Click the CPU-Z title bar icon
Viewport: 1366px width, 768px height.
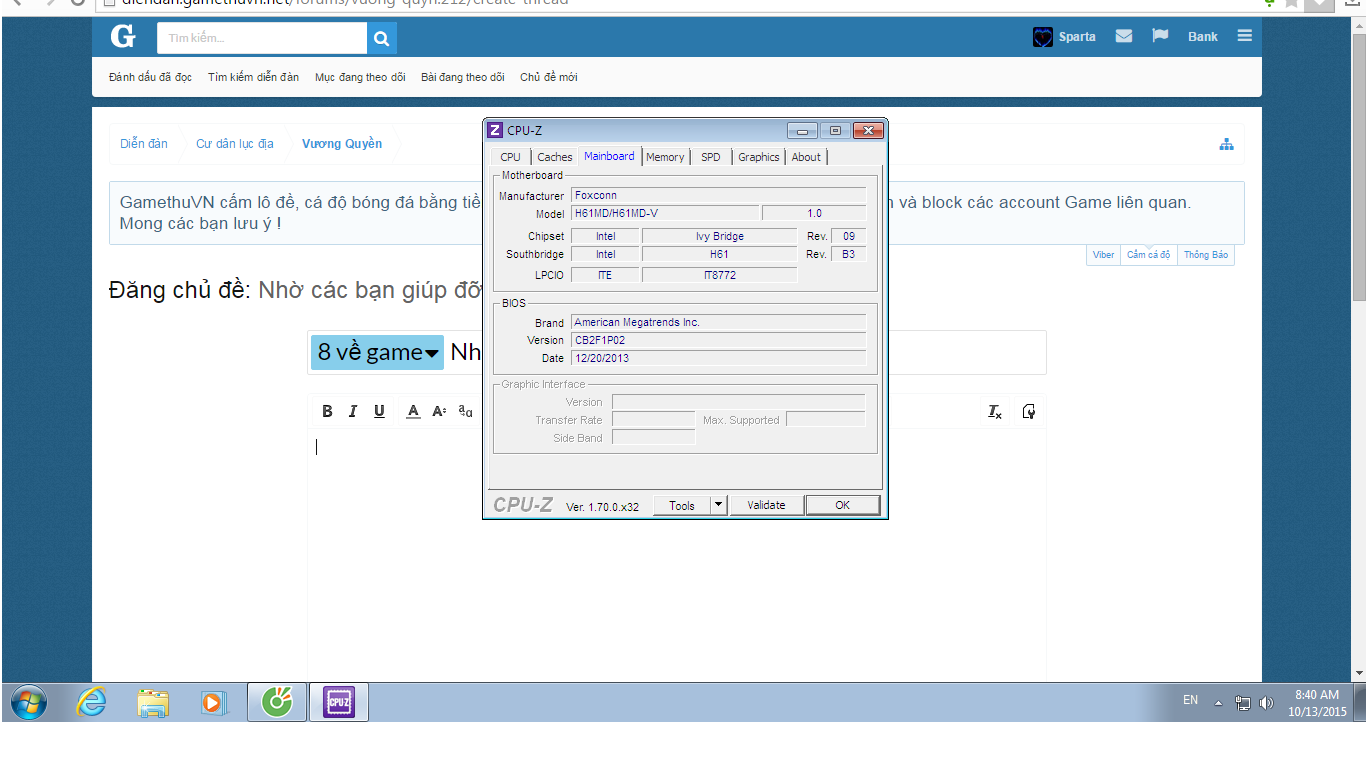494,130
